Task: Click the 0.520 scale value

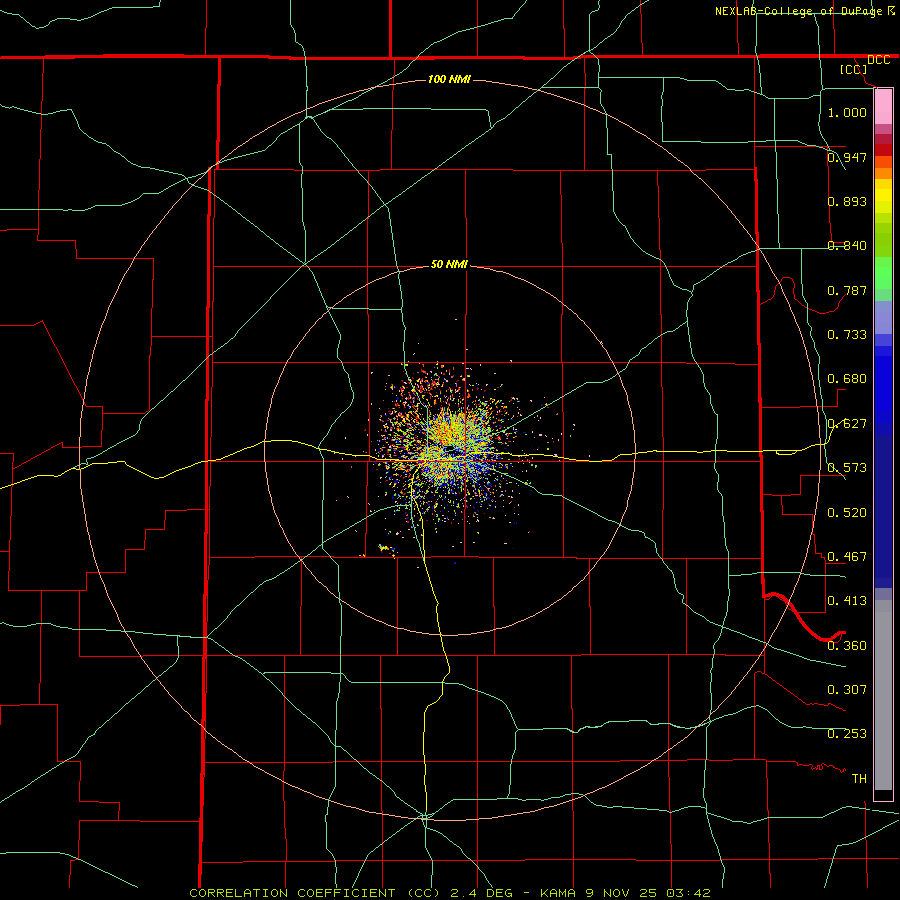Action: tap(847, 512)
